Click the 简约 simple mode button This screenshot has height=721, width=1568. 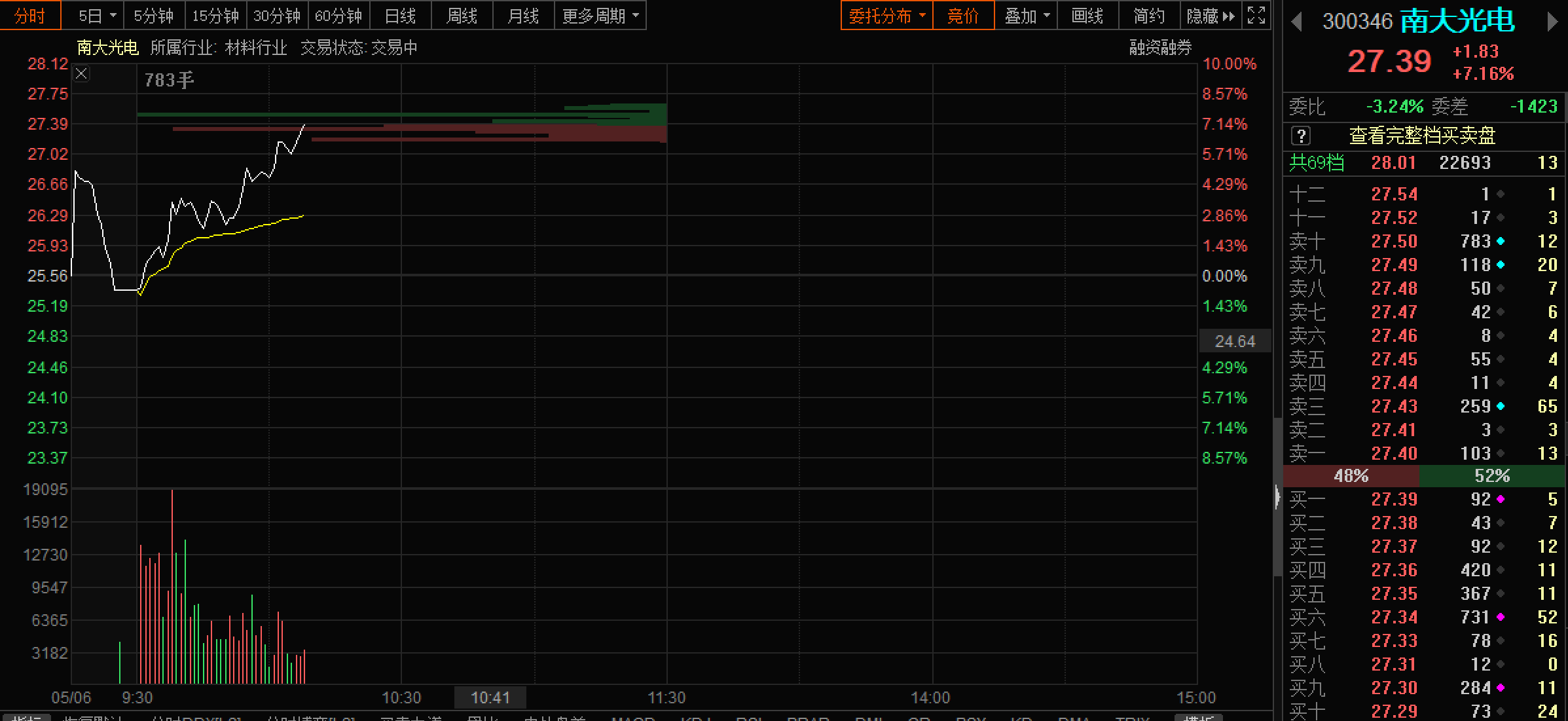(x=1149, y=16)
